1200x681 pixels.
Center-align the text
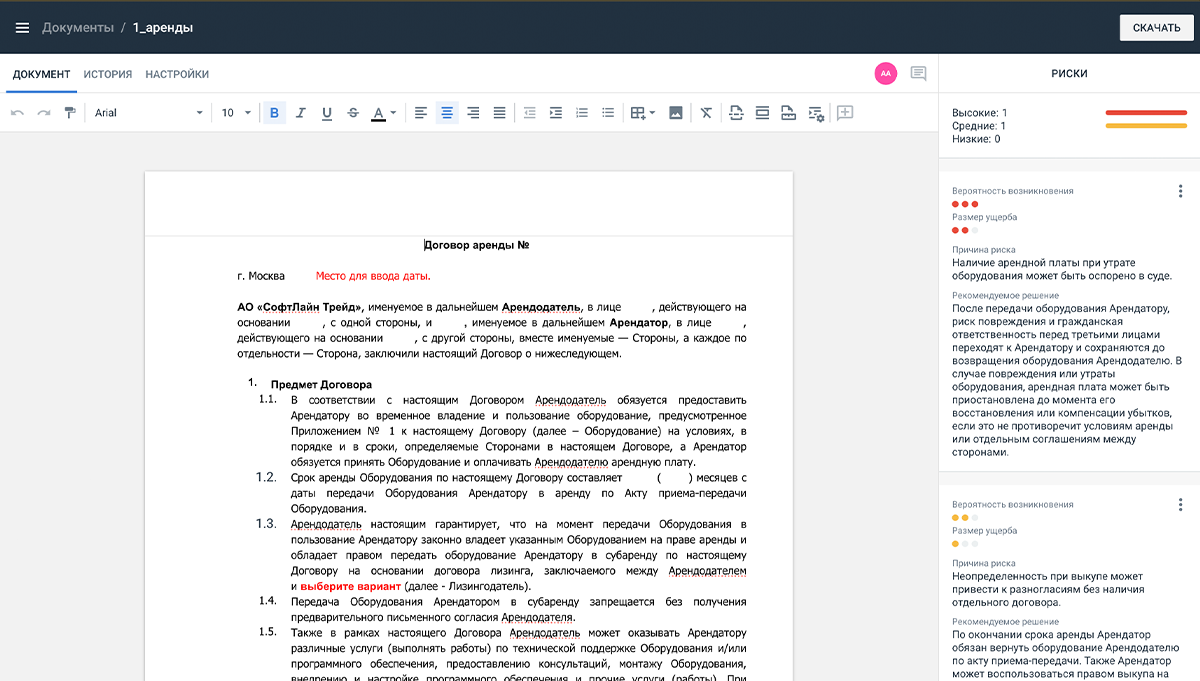(447, 113)
